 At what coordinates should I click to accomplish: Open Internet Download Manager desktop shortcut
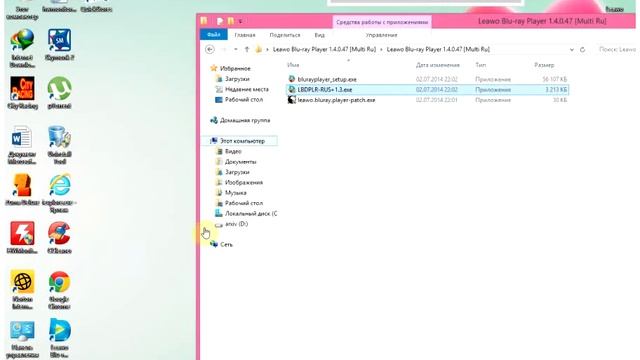click(x=22, y=48)
